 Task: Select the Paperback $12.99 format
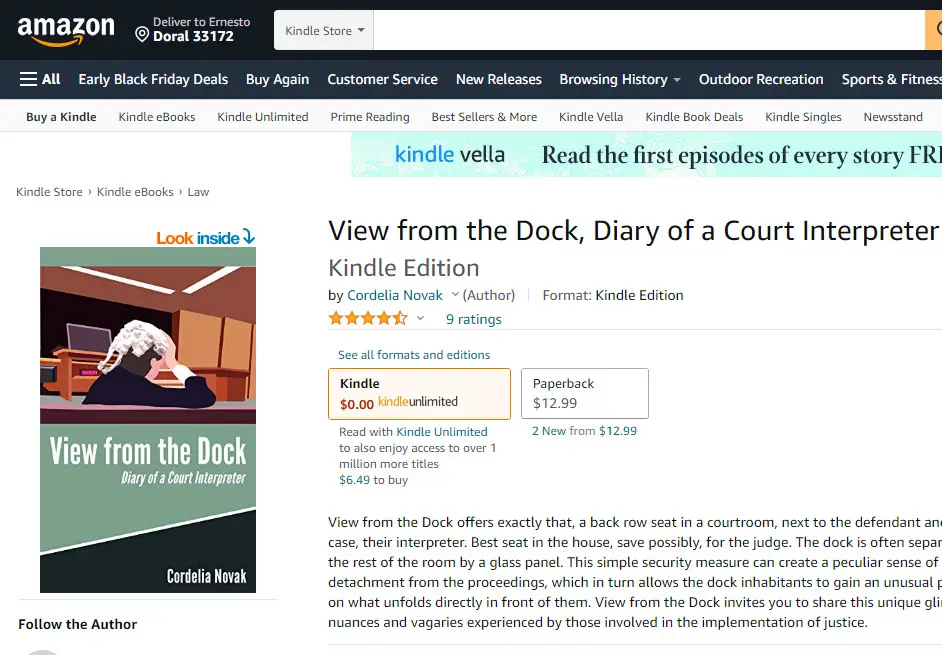584,393
